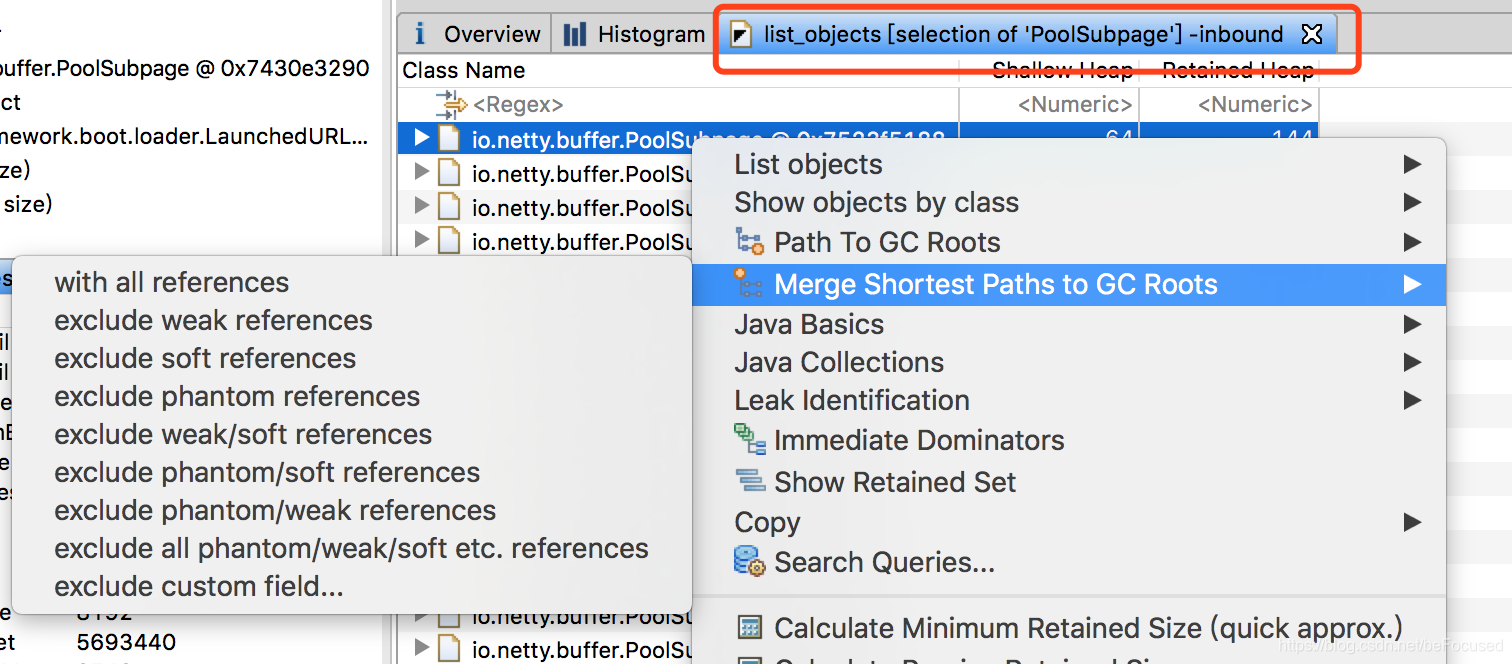Open the List objects submenu arrow
This screenshot has height=664, width=1512.
click(x=1412, y=164)
